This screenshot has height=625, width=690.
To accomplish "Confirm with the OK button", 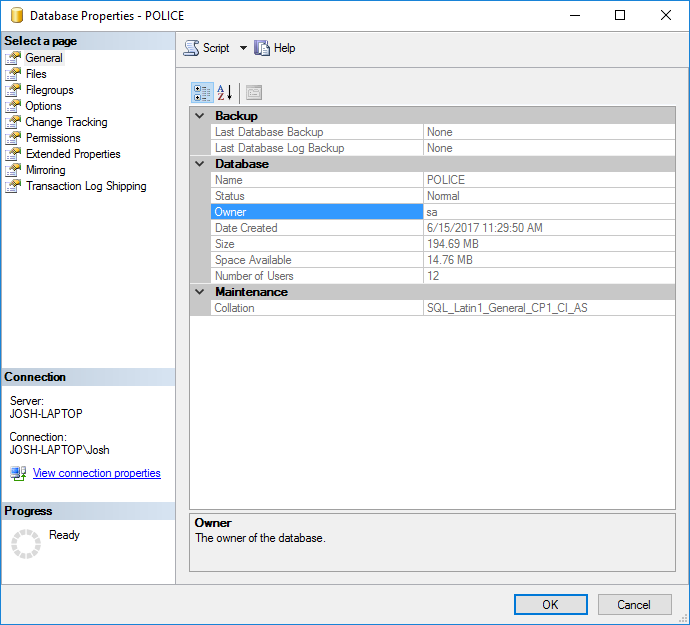I will coord(551,604).
